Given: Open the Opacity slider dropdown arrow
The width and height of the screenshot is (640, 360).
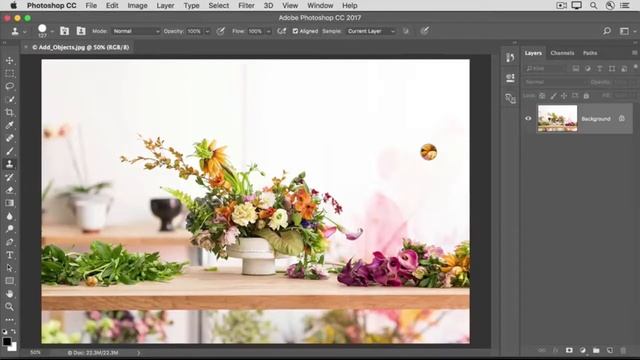Looking at the screenshot, I should coord(207,31).
